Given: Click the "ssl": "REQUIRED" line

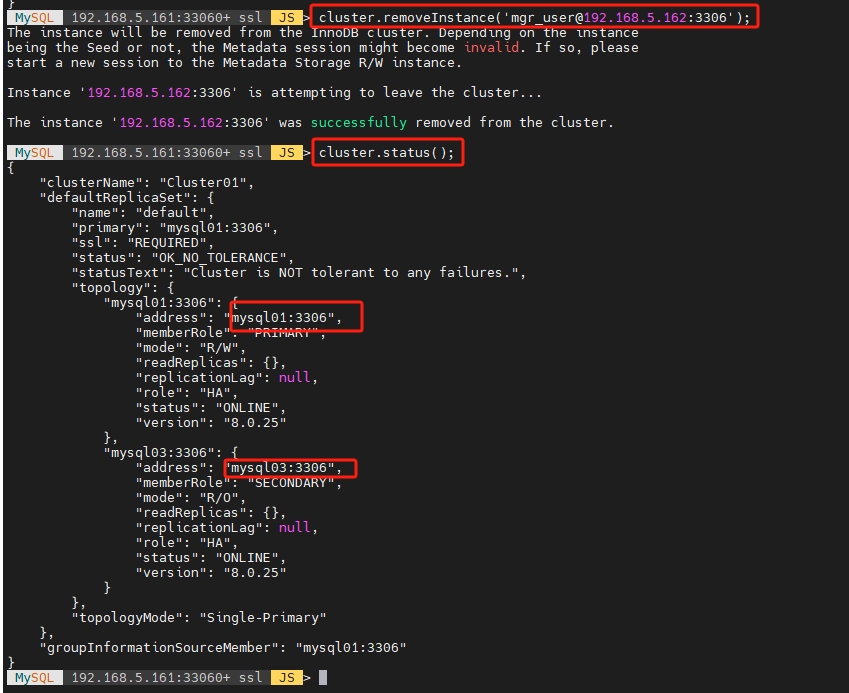Looking at the screenshot, I should 143,242.
